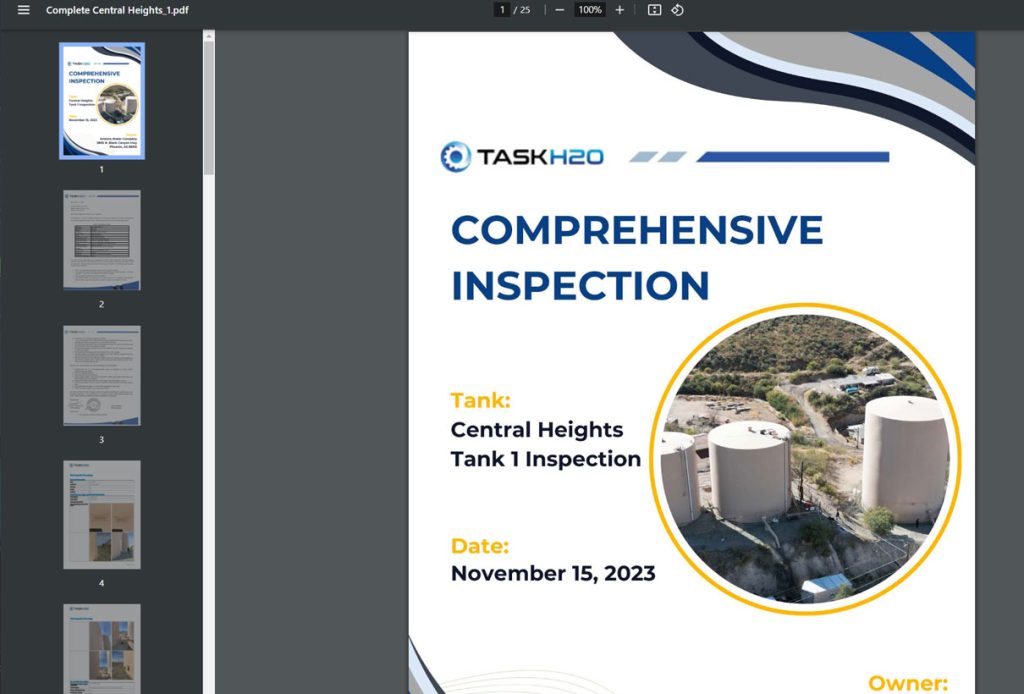
Task: Click the 100% zoom level field
Action: pyautogui.click(x=590, y=10)
